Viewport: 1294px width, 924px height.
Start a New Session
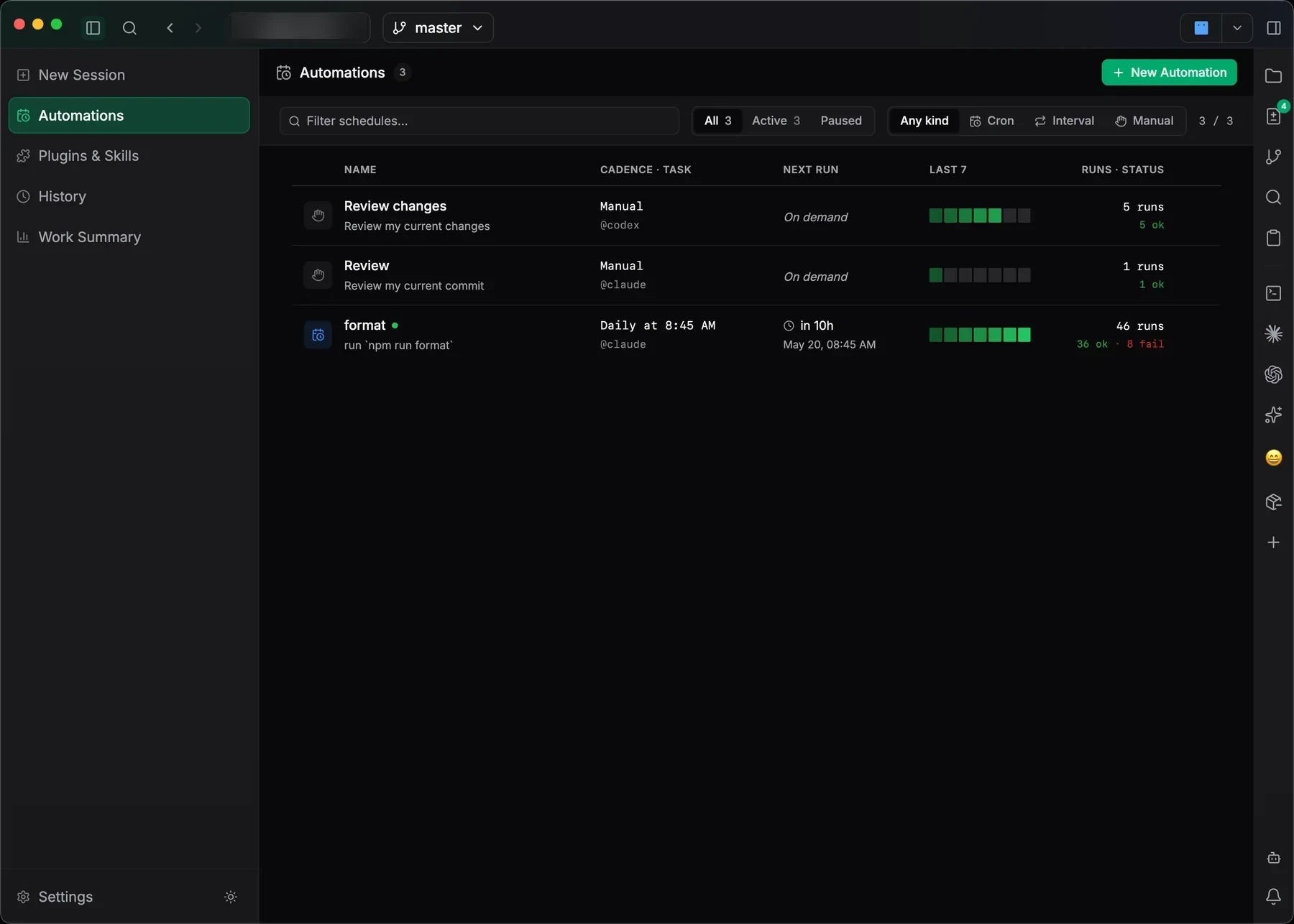129,75
